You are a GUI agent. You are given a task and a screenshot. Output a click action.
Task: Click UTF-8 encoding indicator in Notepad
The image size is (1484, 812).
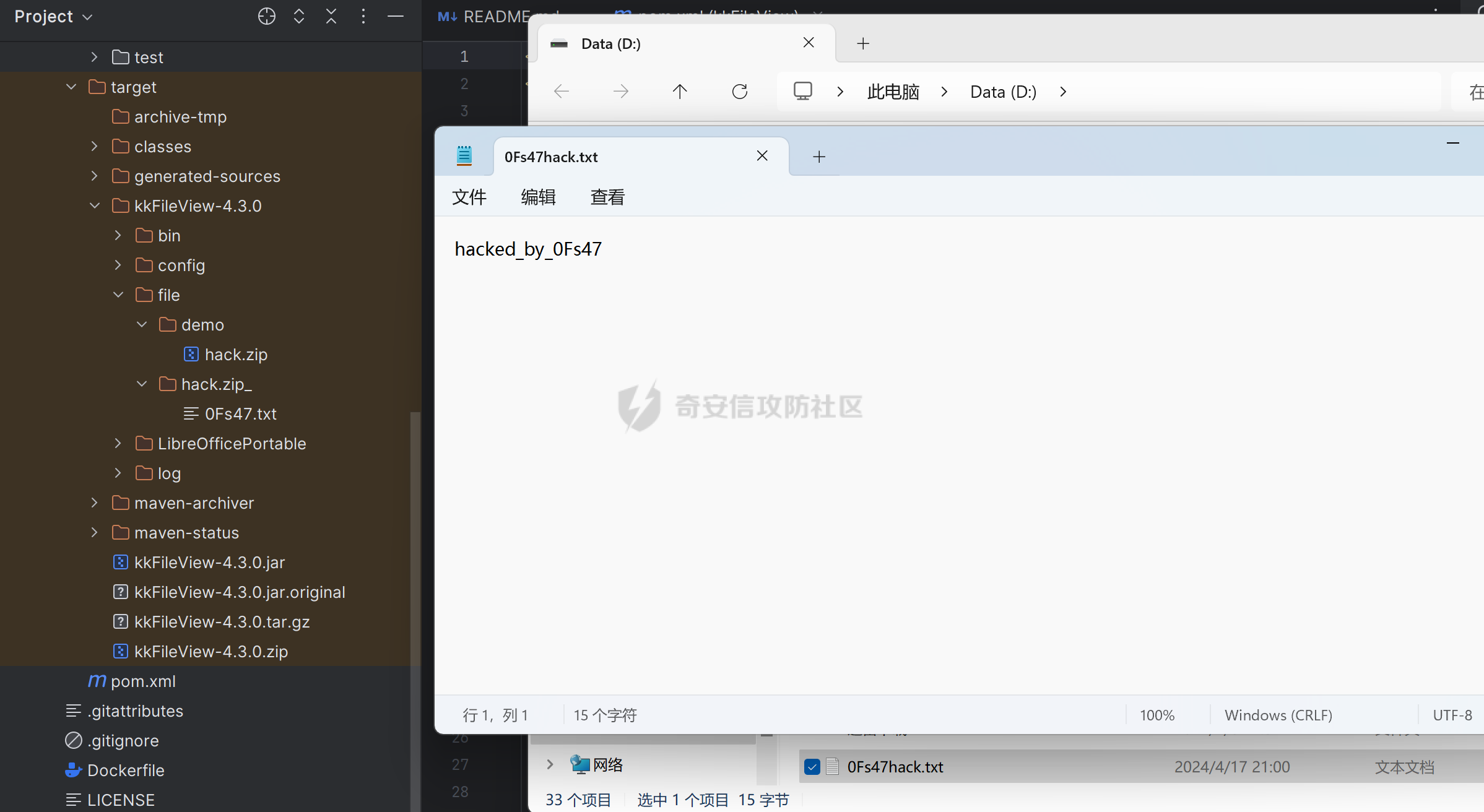click(x=1452, y=715)
